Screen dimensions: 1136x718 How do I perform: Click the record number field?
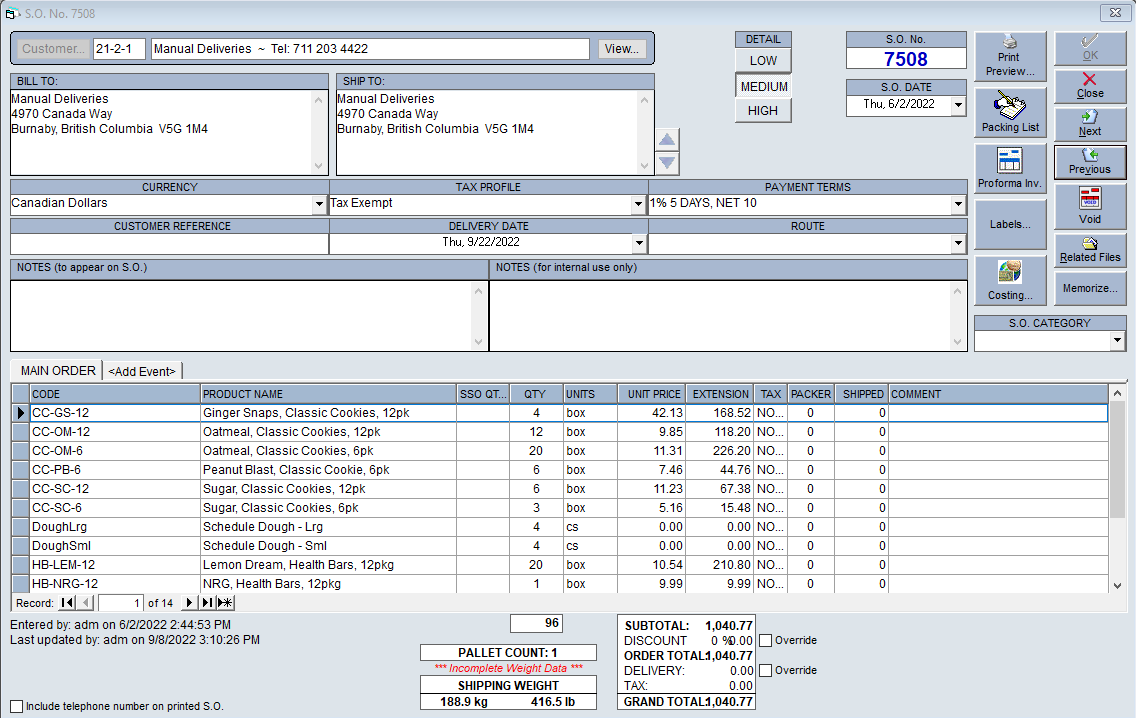click(x=120, y=603)
